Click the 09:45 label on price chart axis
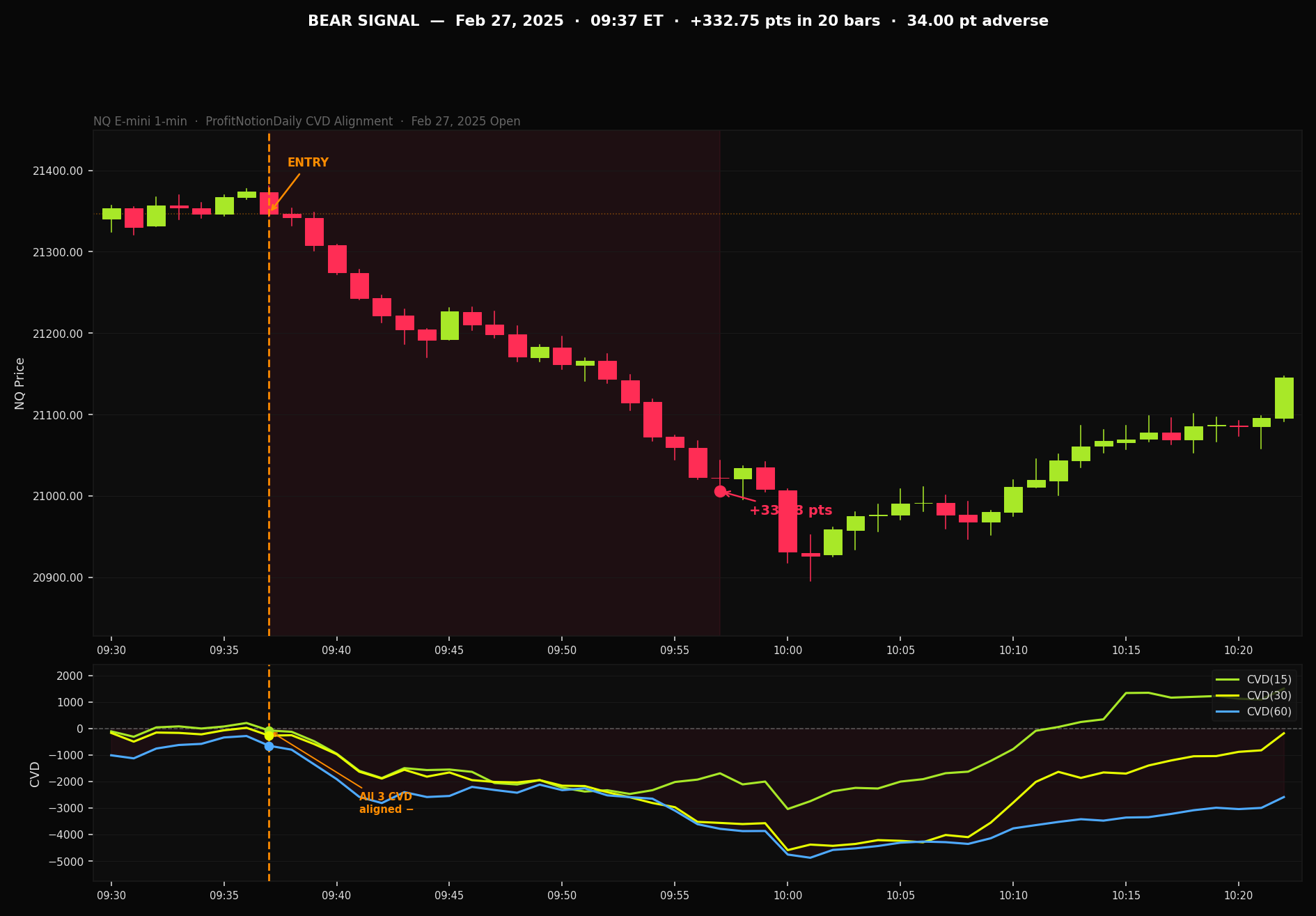 449,650
